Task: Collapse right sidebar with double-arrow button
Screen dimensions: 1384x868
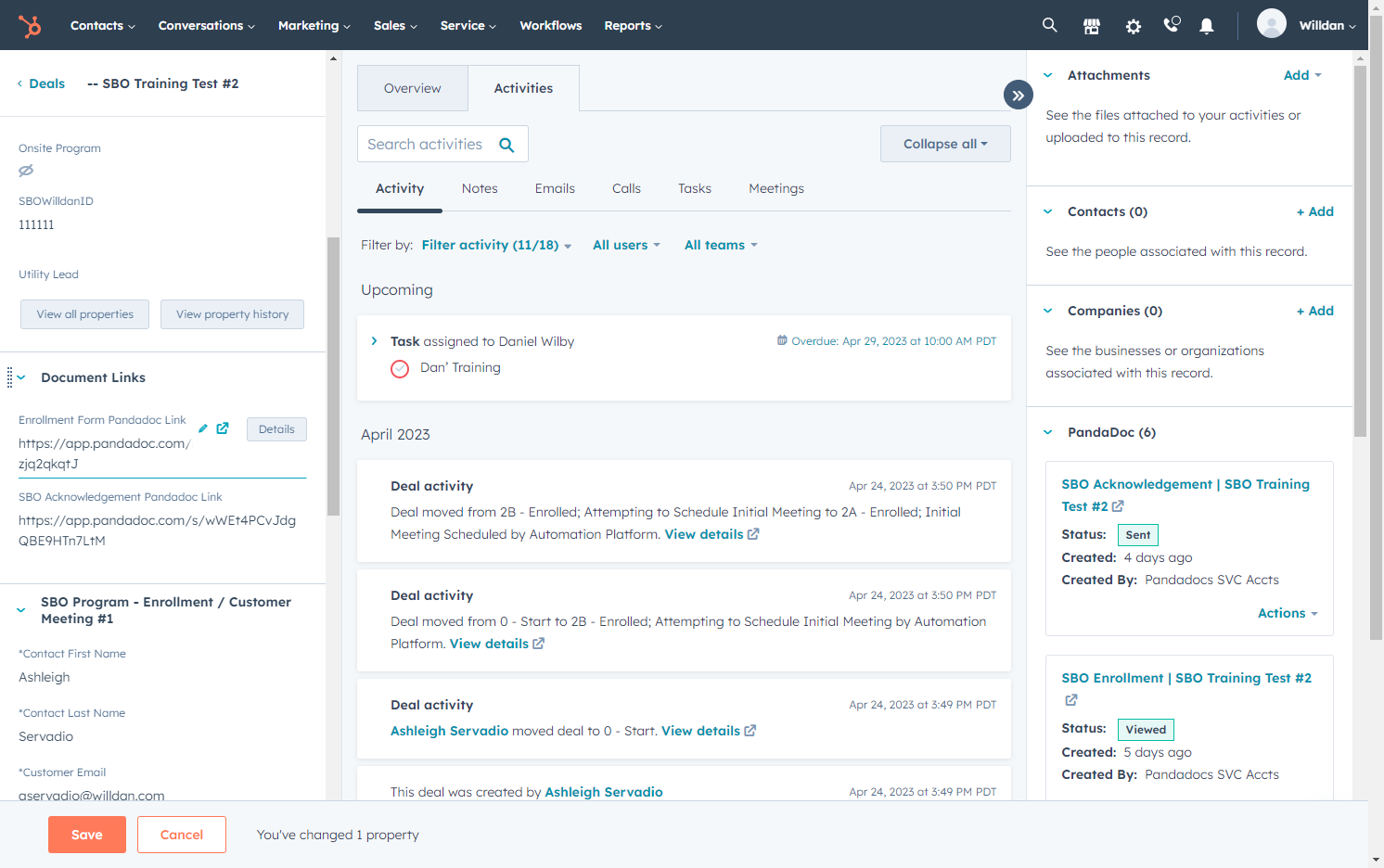Action: tap(1019, 95)
